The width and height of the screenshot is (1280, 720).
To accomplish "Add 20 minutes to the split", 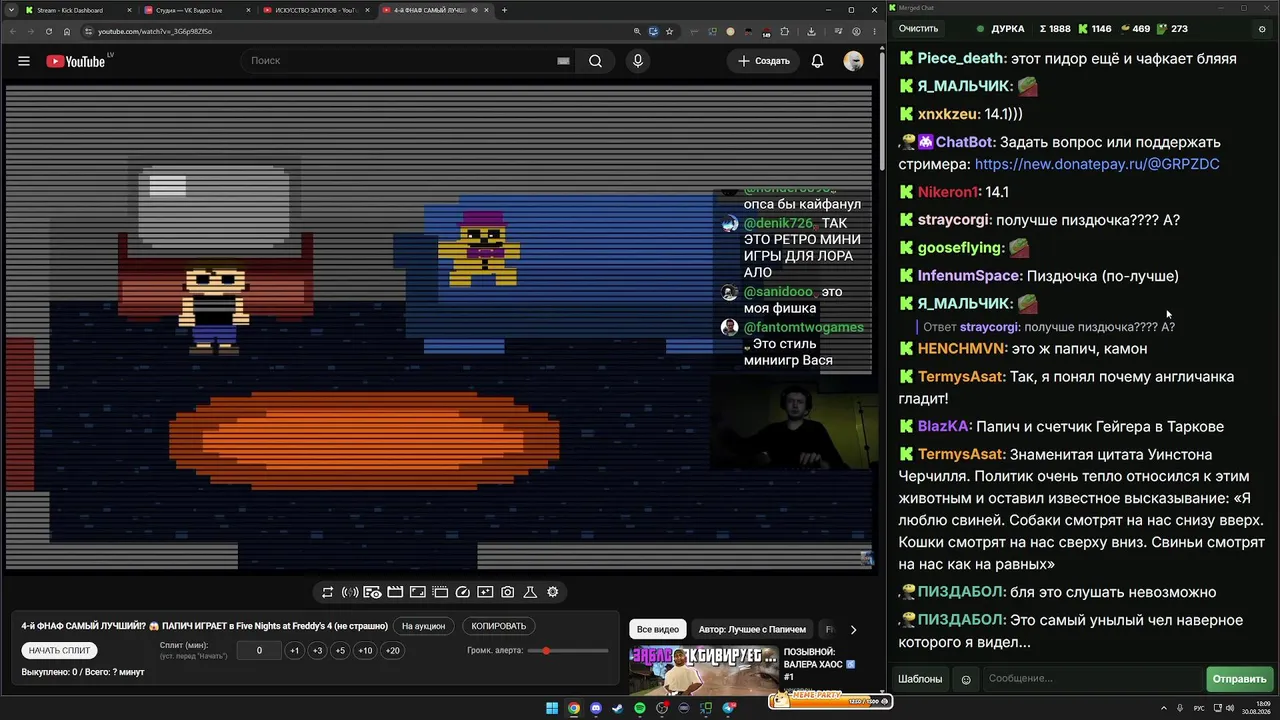I will click(x=393, y=651).
